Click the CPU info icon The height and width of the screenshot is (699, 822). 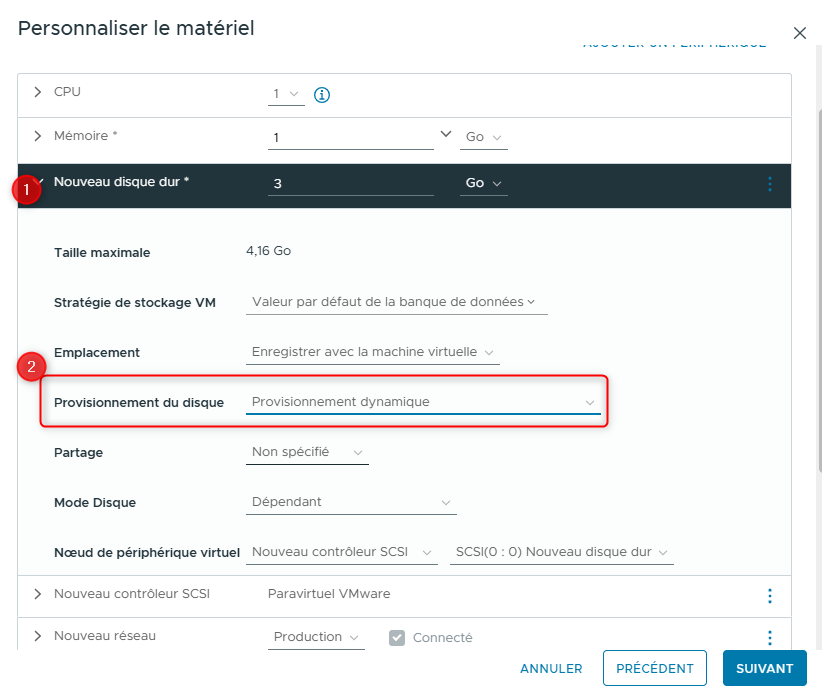(322, 95)
